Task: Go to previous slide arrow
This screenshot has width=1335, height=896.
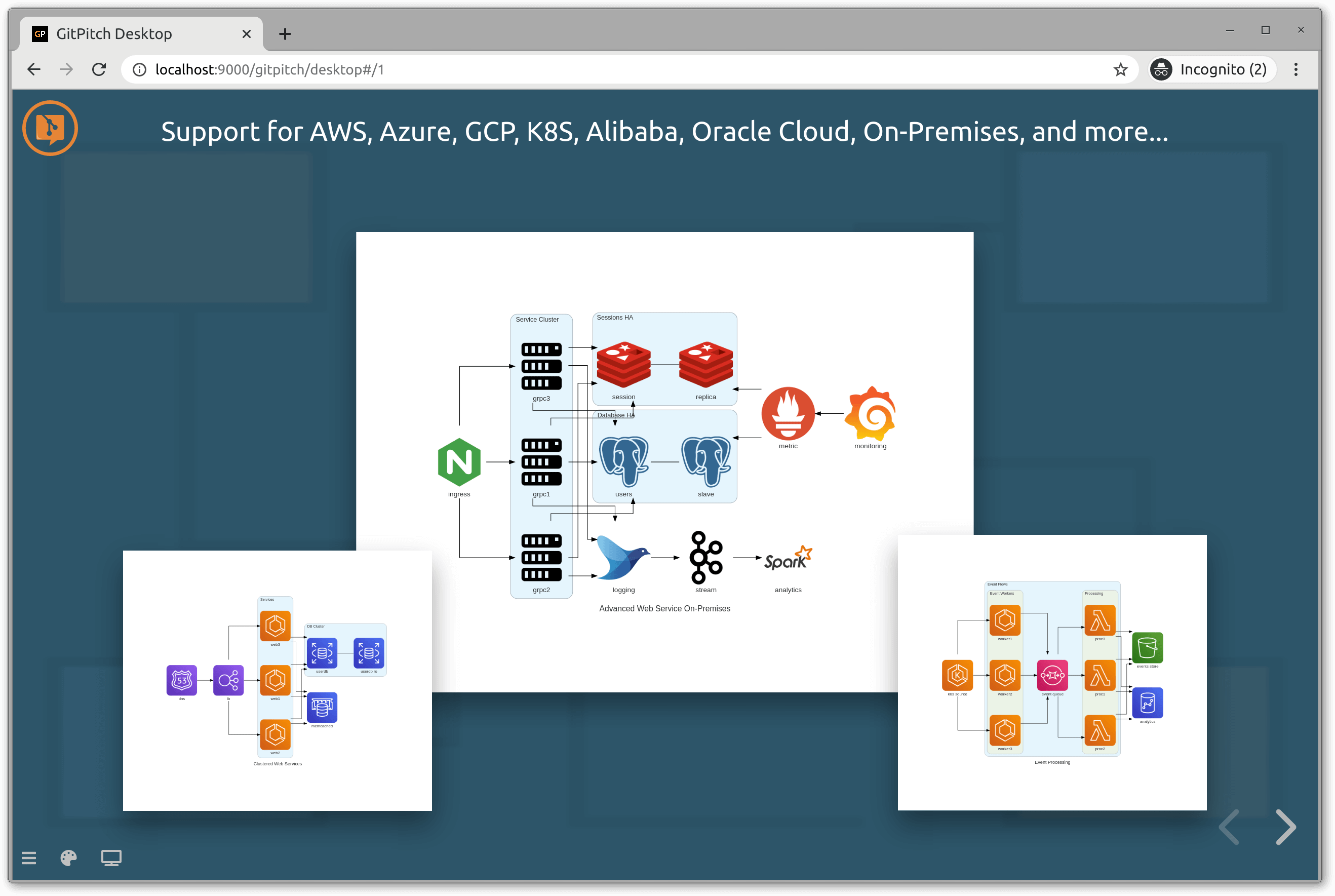Action: click(1229, 827)
